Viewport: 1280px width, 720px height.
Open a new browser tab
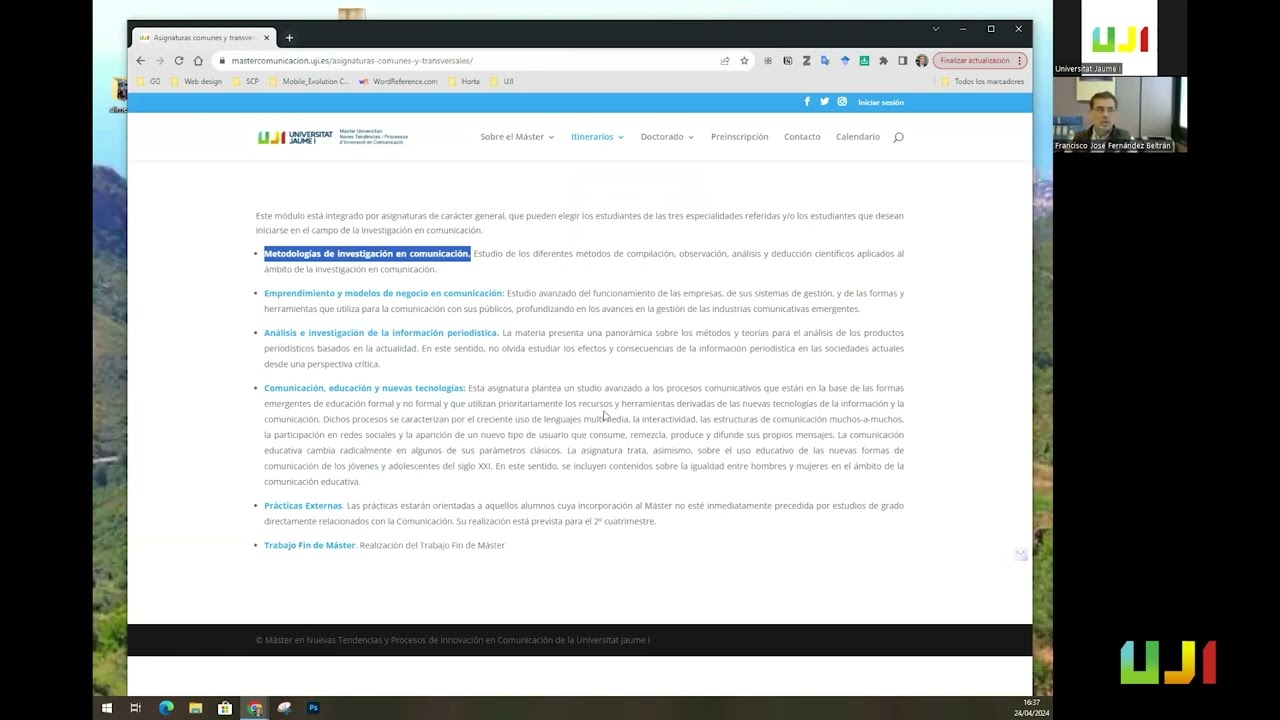point(289,38)
